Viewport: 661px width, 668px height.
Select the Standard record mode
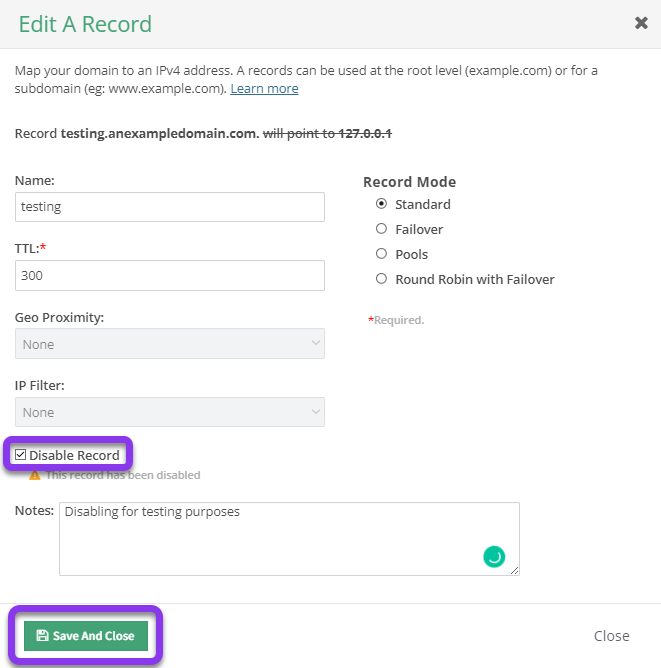point(381,204)
